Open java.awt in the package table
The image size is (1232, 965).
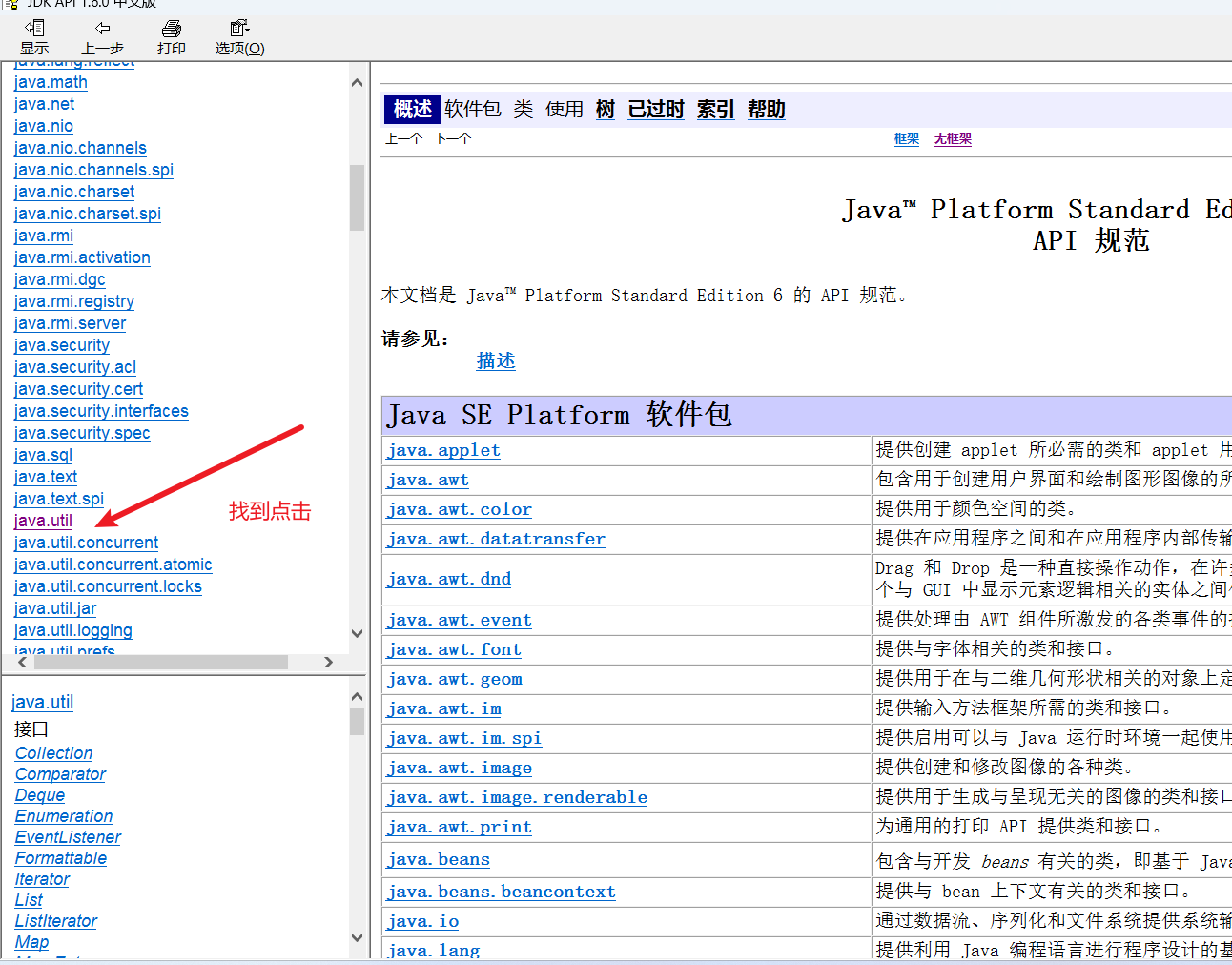coord(428,480)
